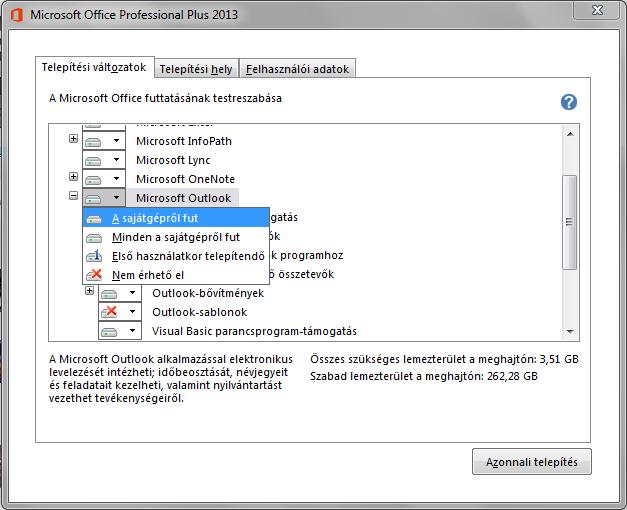The image size is (627, 510).
Task: Collapse the Microsoft Outlook tree node
Action: coord(73,196)
